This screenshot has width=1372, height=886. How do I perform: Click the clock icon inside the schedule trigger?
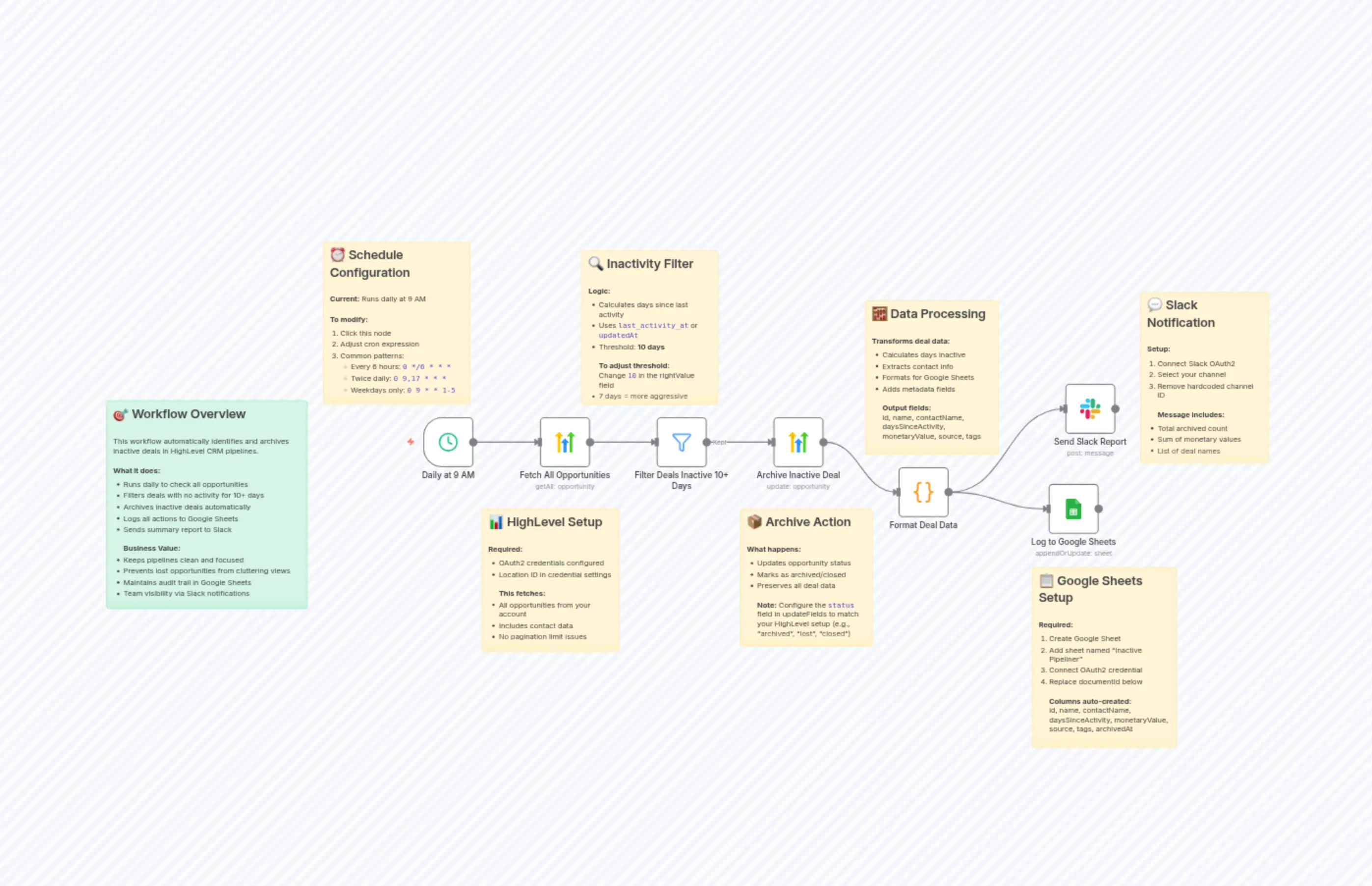[x=448, y=442]
